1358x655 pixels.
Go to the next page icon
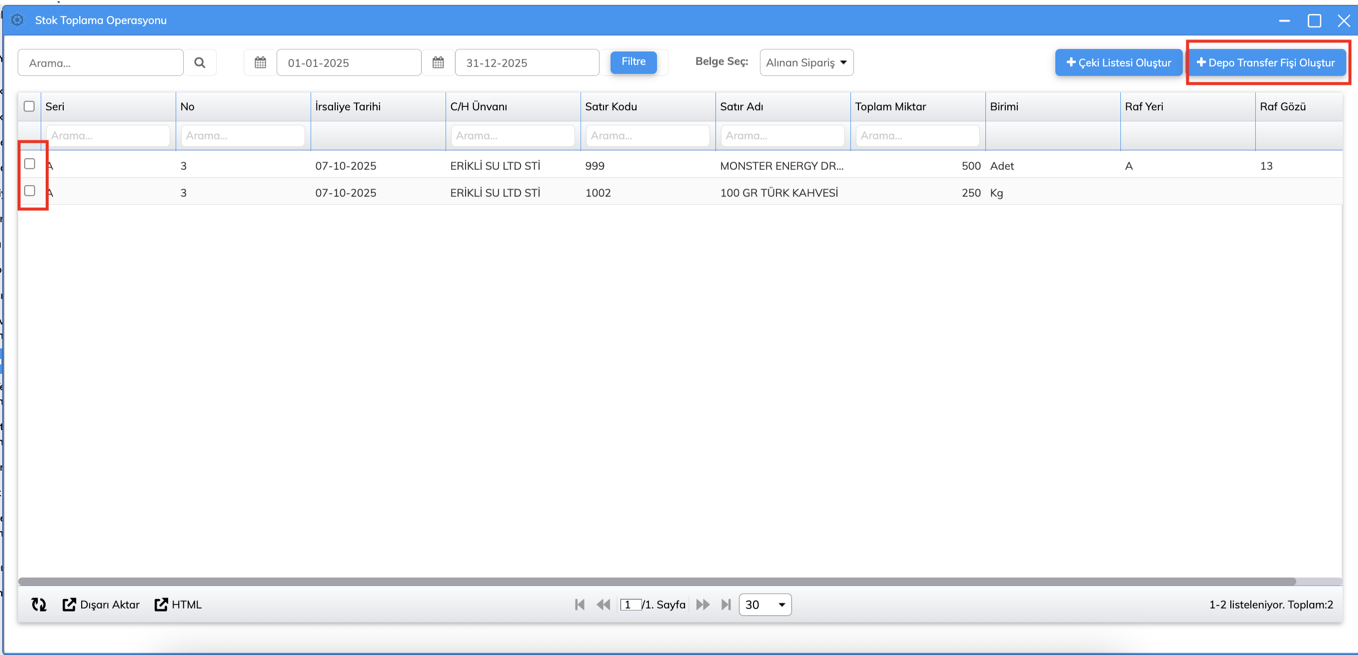(703, 605)
